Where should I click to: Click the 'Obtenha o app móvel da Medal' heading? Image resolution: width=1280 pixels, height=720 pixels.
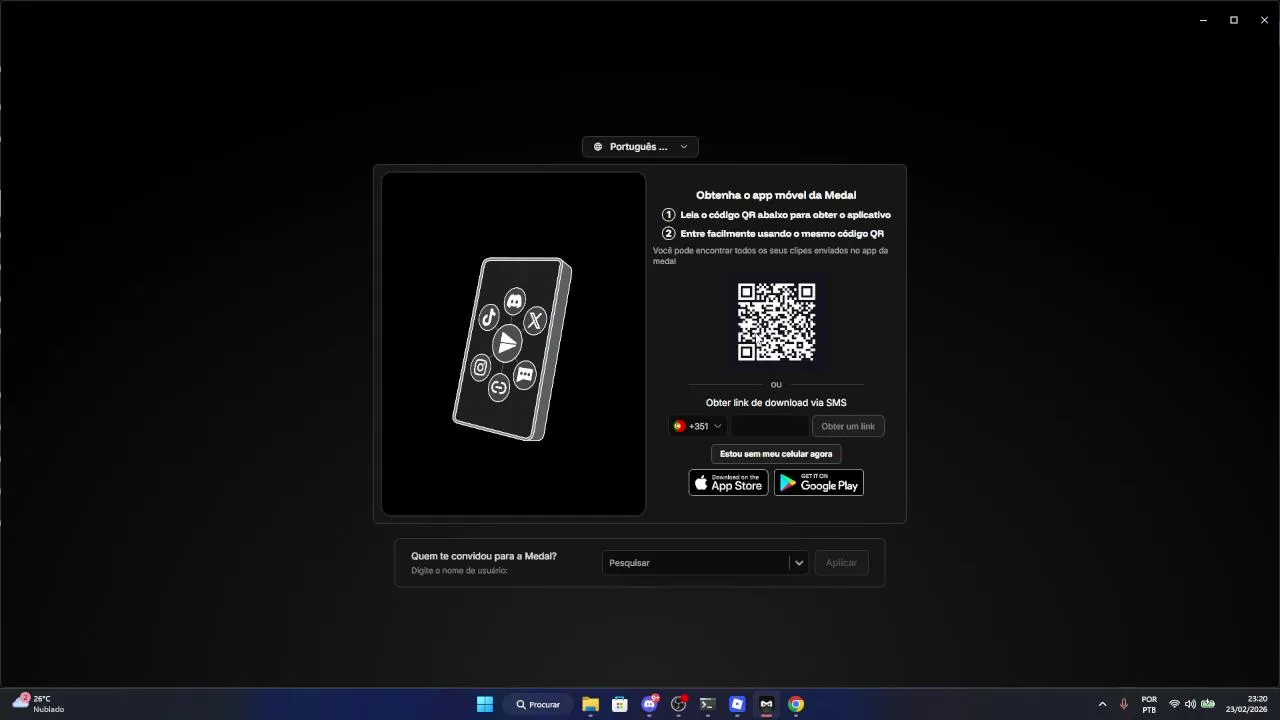(x=776, y=195)
